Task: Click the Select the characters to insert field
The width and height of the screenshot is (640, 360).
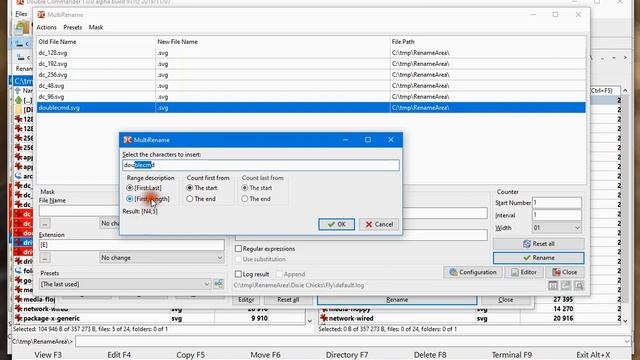Action: (261, 165)
